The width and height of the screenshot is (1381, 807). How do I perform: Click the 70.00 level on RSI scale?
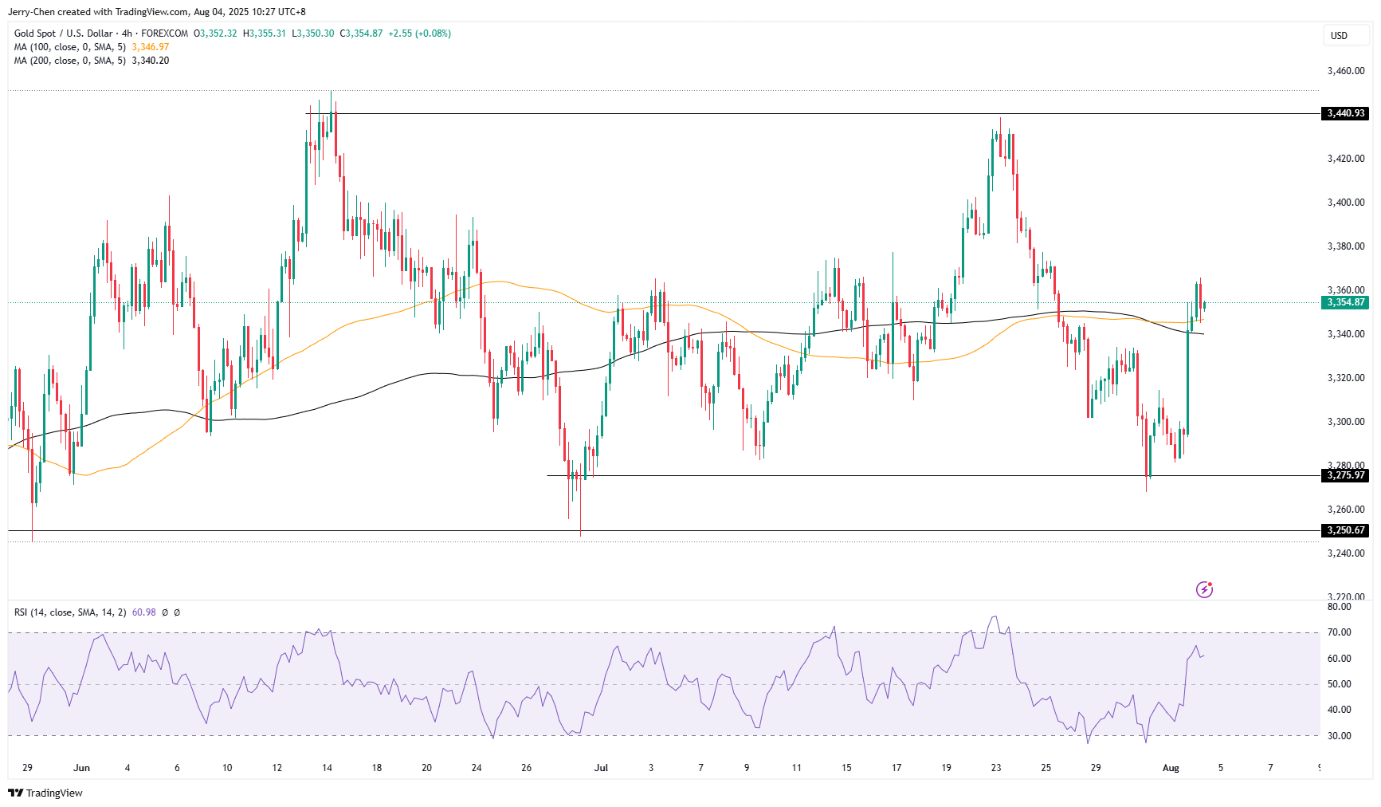coord(1342,632)
